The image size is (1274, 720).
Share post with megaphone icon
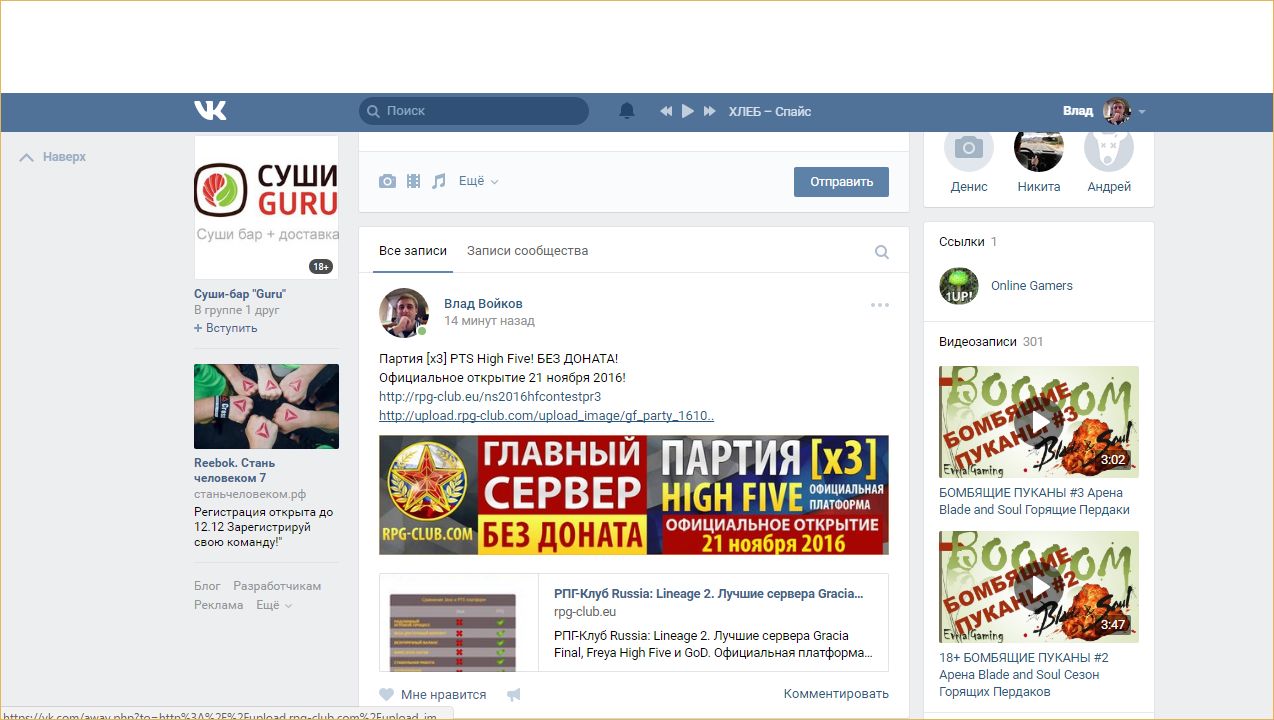coord(514,694)
